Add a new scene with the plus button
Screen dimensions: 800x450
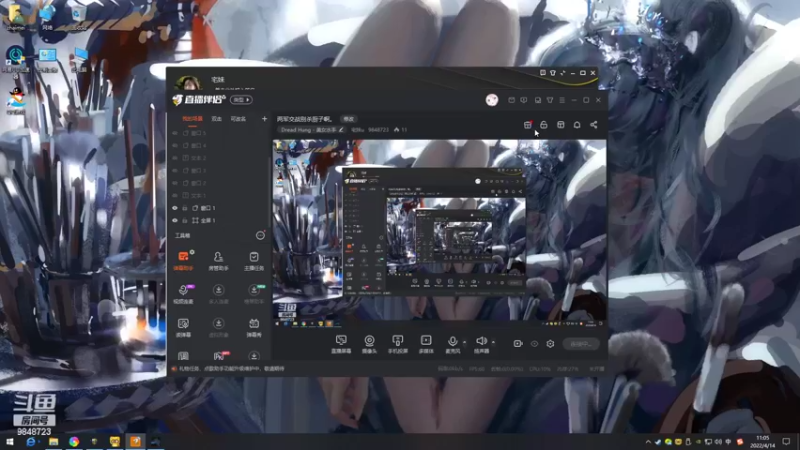point(264,119)
